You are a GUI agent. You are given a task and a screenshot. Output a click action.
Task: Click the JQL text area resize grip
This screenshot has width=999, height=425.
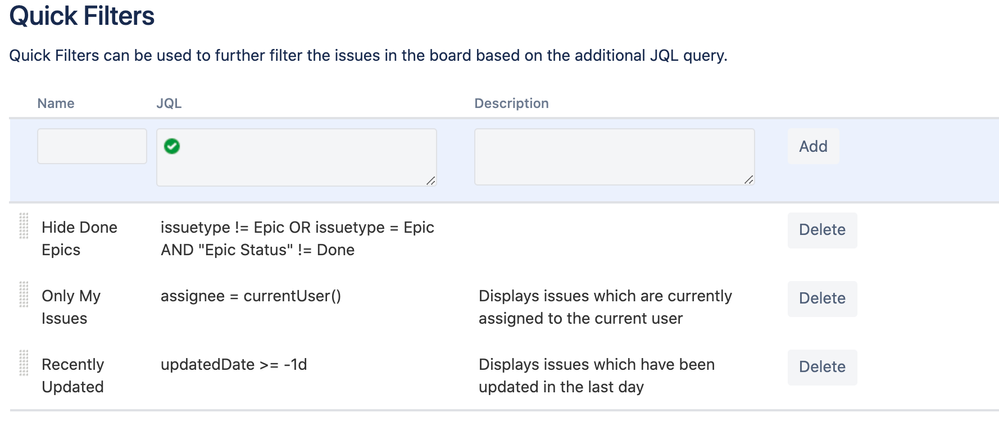point(430,180)
